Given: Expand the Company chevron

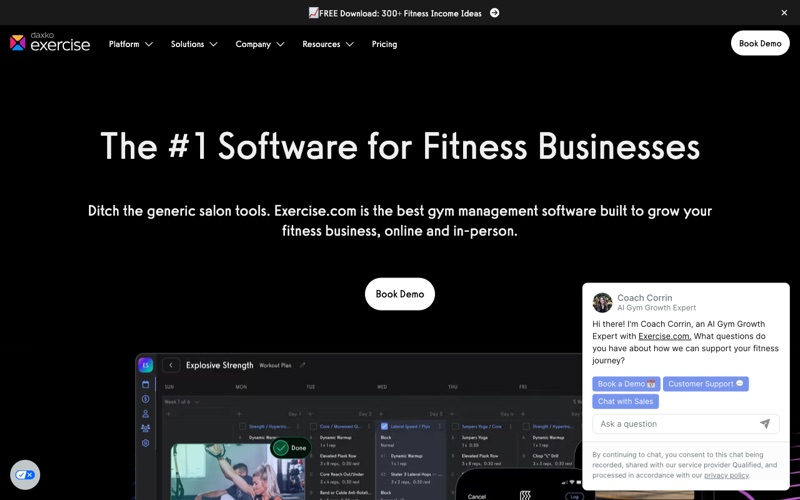Looking at the screenshot, I should tap(280, 44).
